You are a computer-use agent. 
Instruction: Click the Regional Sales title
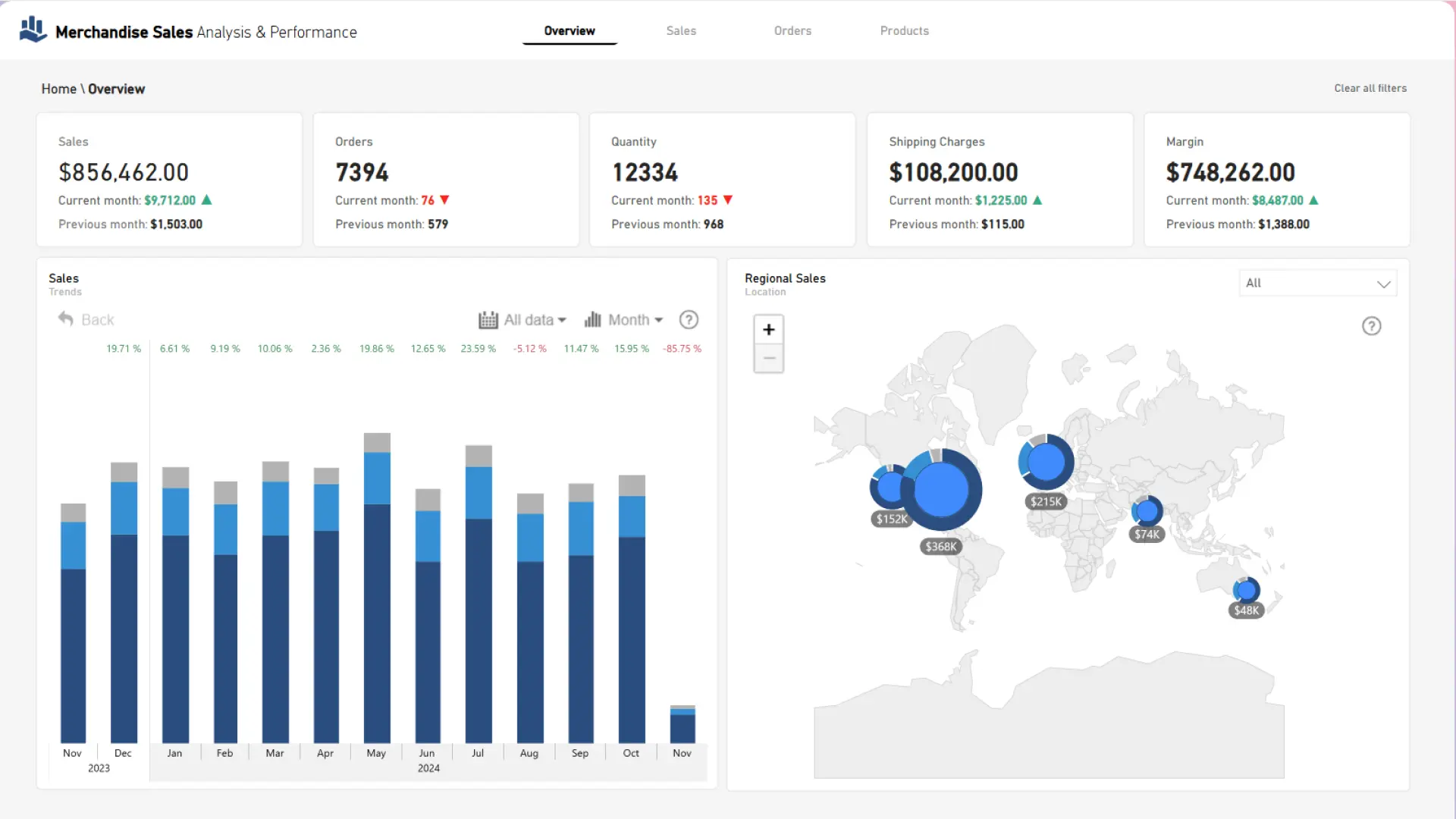pyautogui.click(x=785, y=278)
